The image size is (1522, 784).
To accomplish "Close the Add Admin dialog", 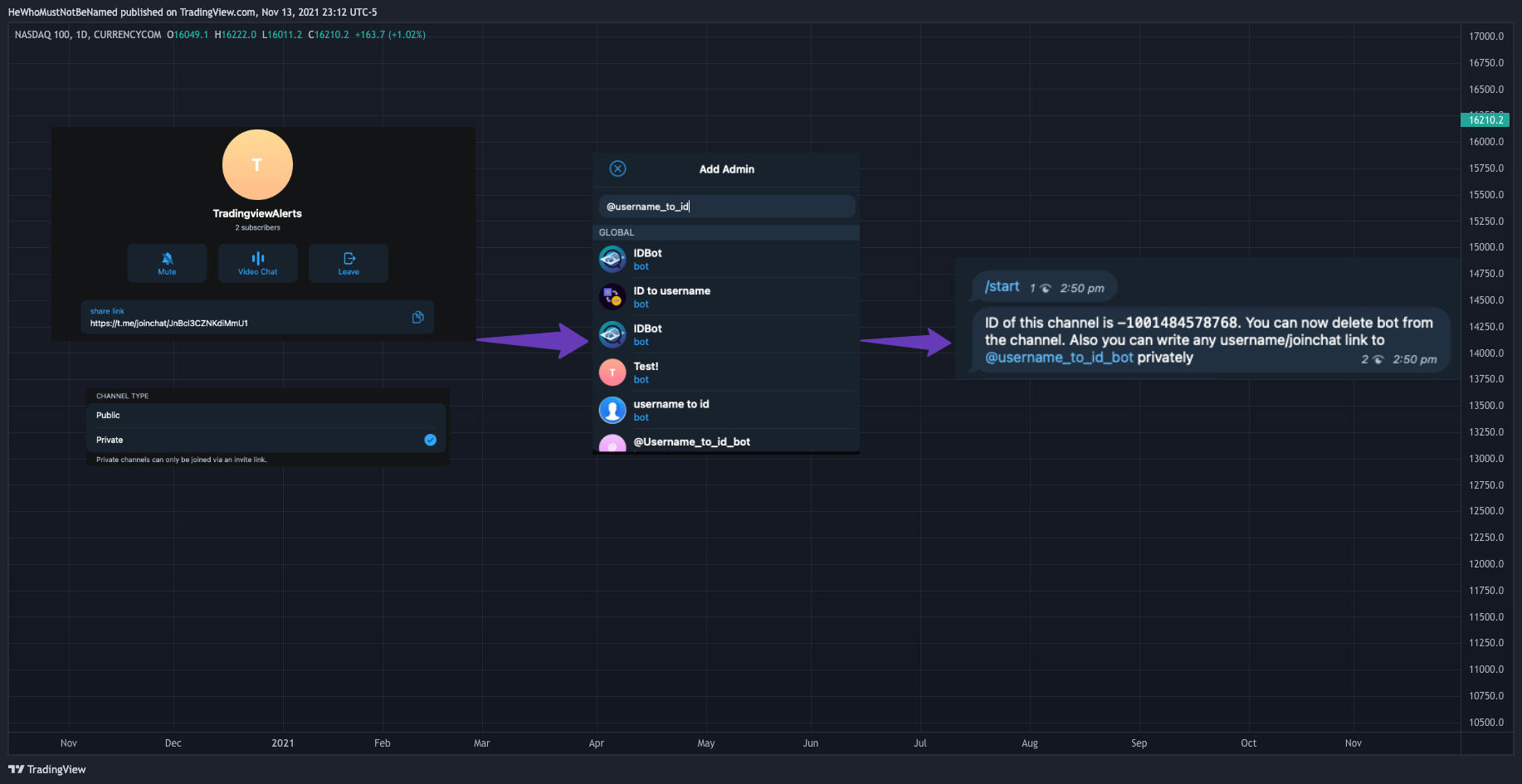I will click(x=617, y=168).
